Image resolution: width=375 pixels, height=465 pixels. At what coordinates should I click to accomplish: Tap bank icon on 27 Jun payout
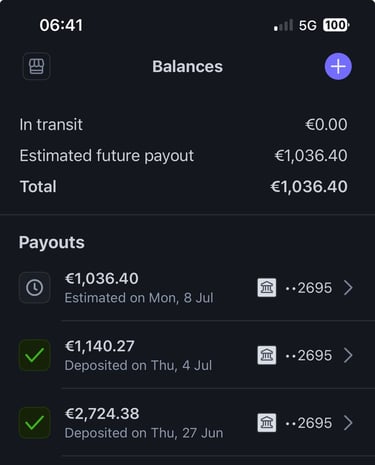pos(267,423)
